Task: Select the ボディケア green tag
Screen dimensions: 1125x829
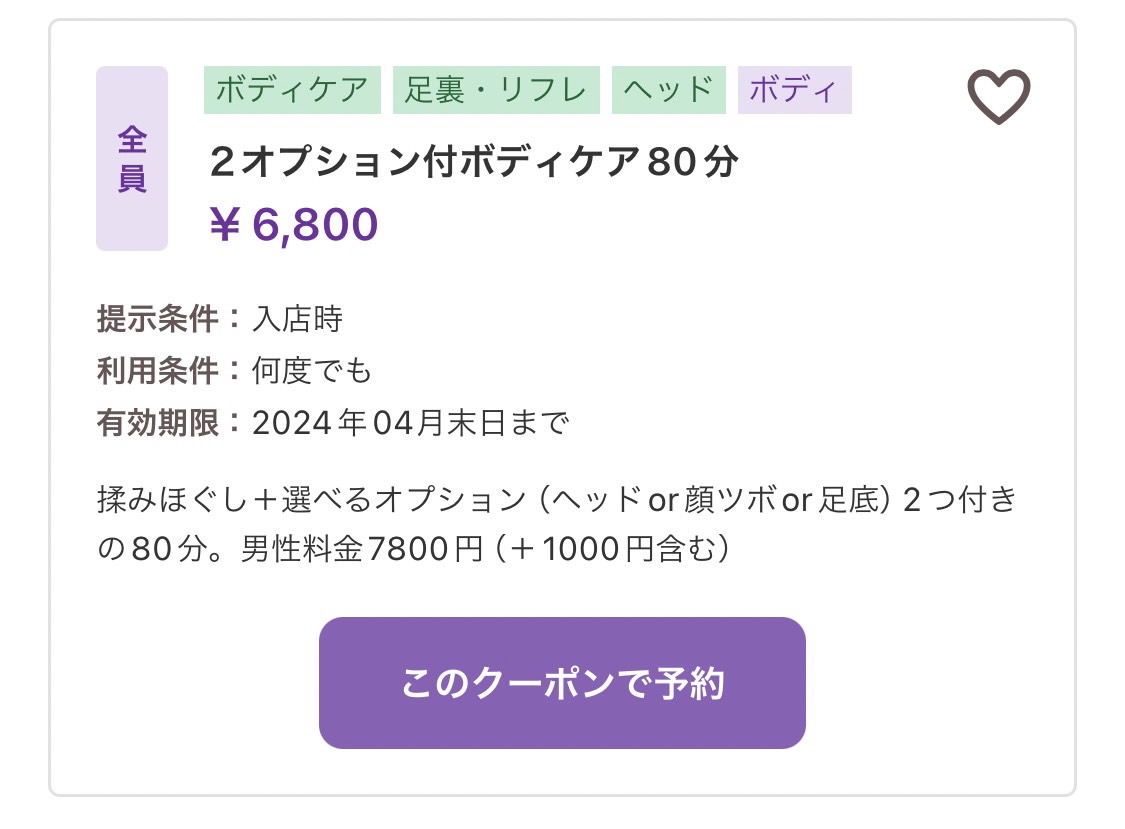Action: [x=292, y=90]
